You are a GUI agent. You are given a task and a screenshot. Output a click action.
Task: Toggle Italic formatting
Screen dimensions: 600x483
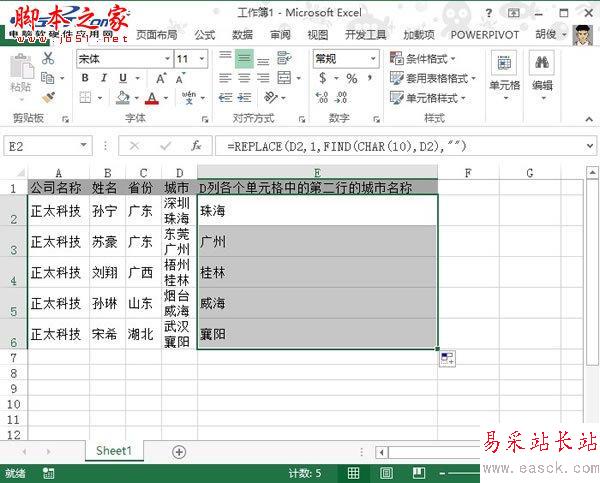click(104, 78)
